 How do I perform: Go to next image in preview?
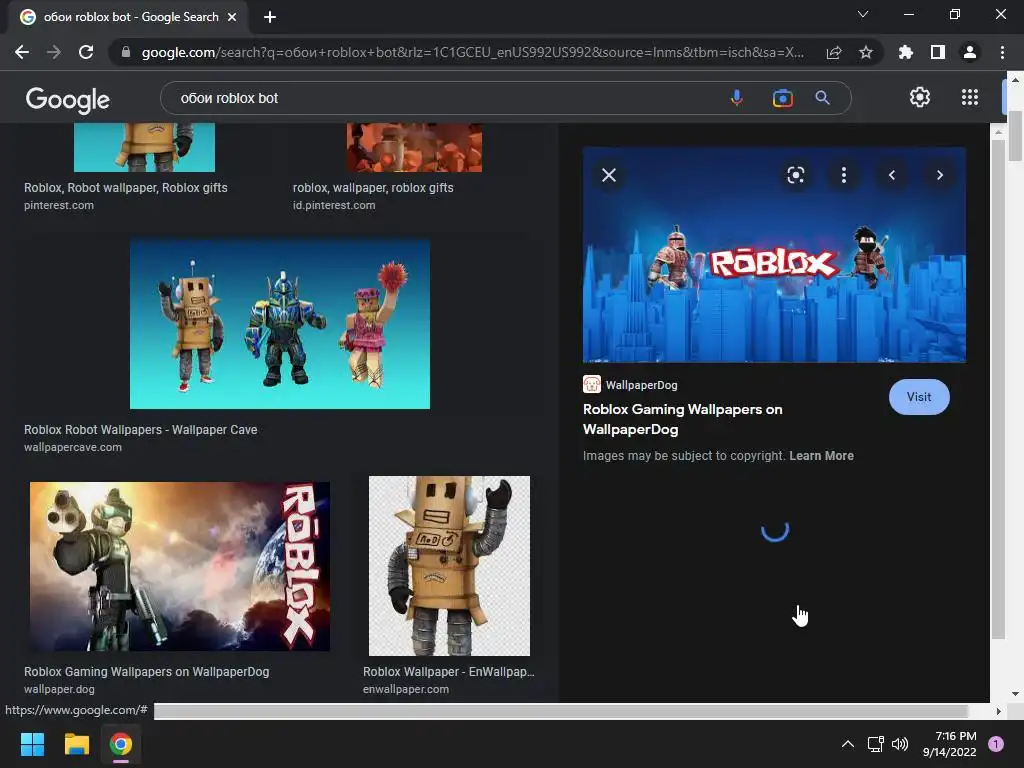[x=940, y=175]
